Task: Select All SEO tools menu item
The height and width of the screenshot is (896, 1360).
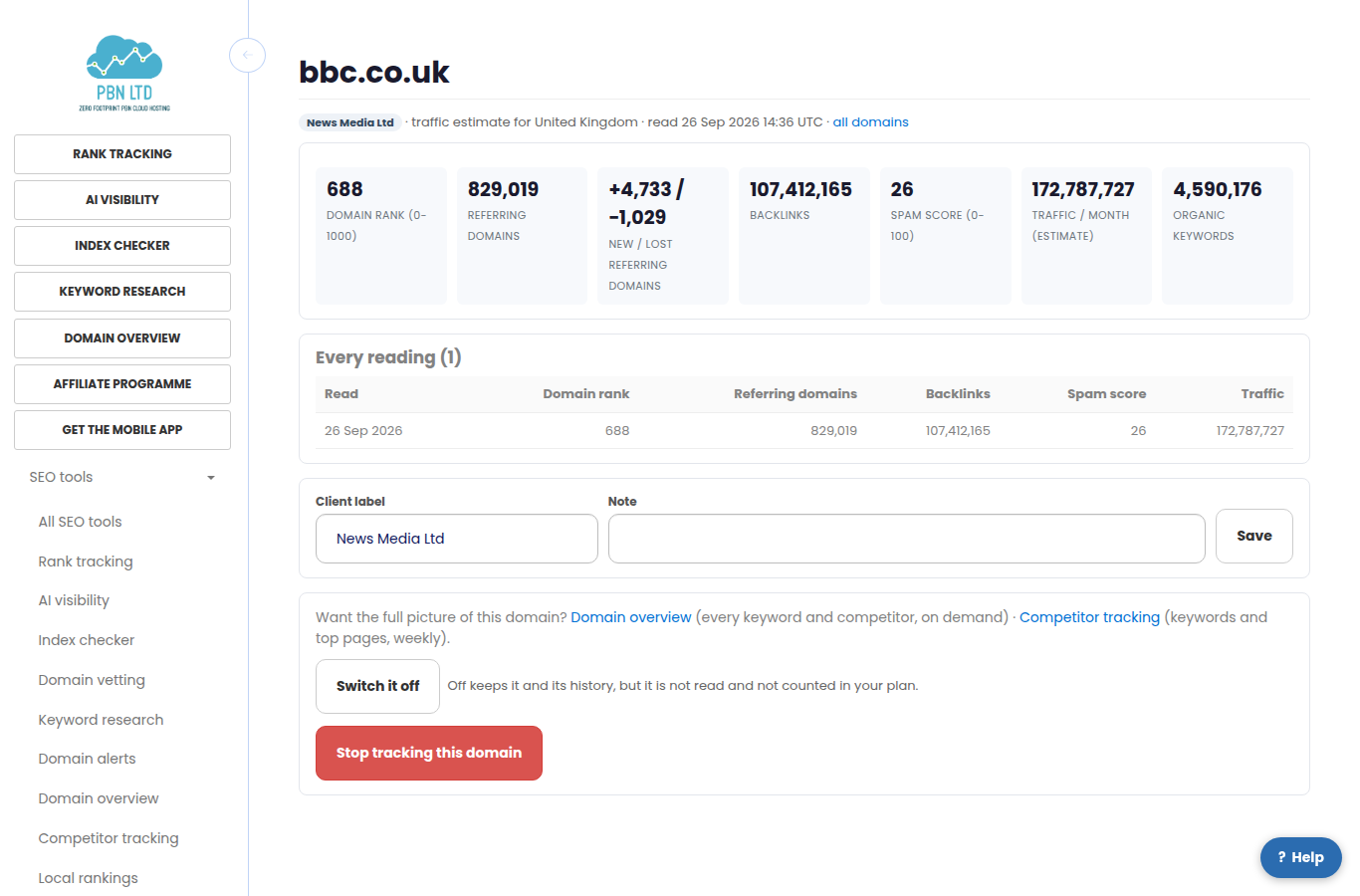Action: point(80,522)
